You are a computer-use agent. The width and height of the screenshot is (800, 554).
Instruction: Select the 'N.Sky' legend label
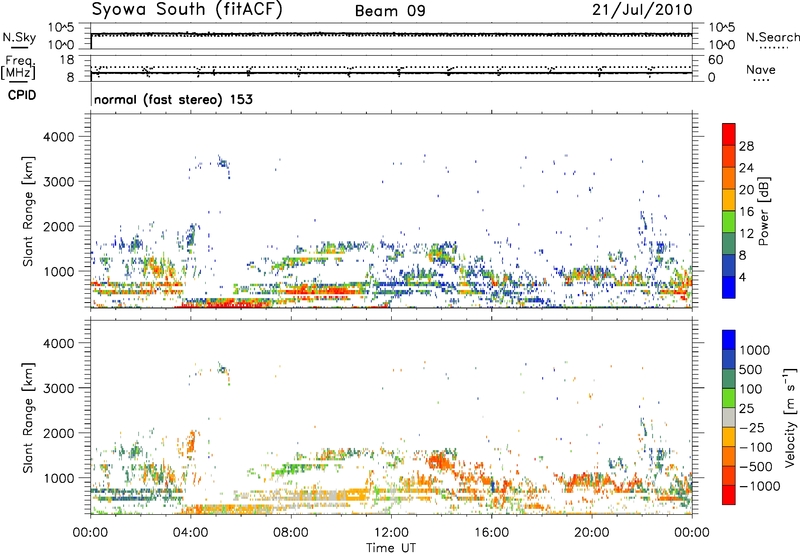click(x=19, y=37)
